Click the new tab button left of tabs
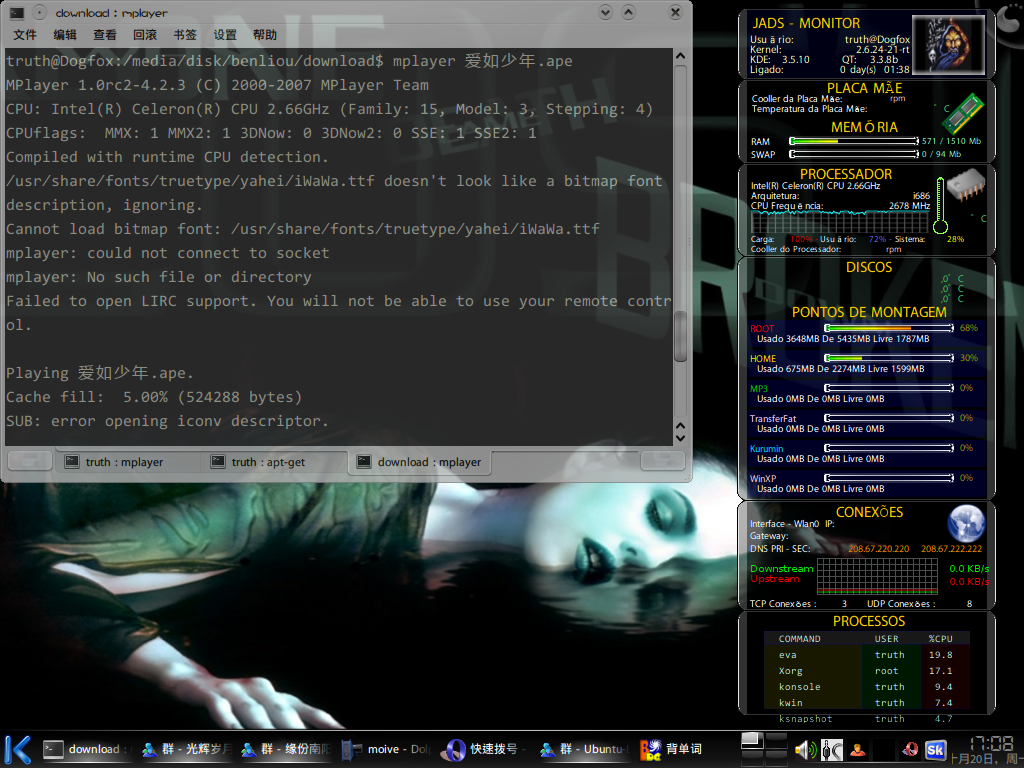This screenshot has height=768, width=1024. click(x=29, y=460)
